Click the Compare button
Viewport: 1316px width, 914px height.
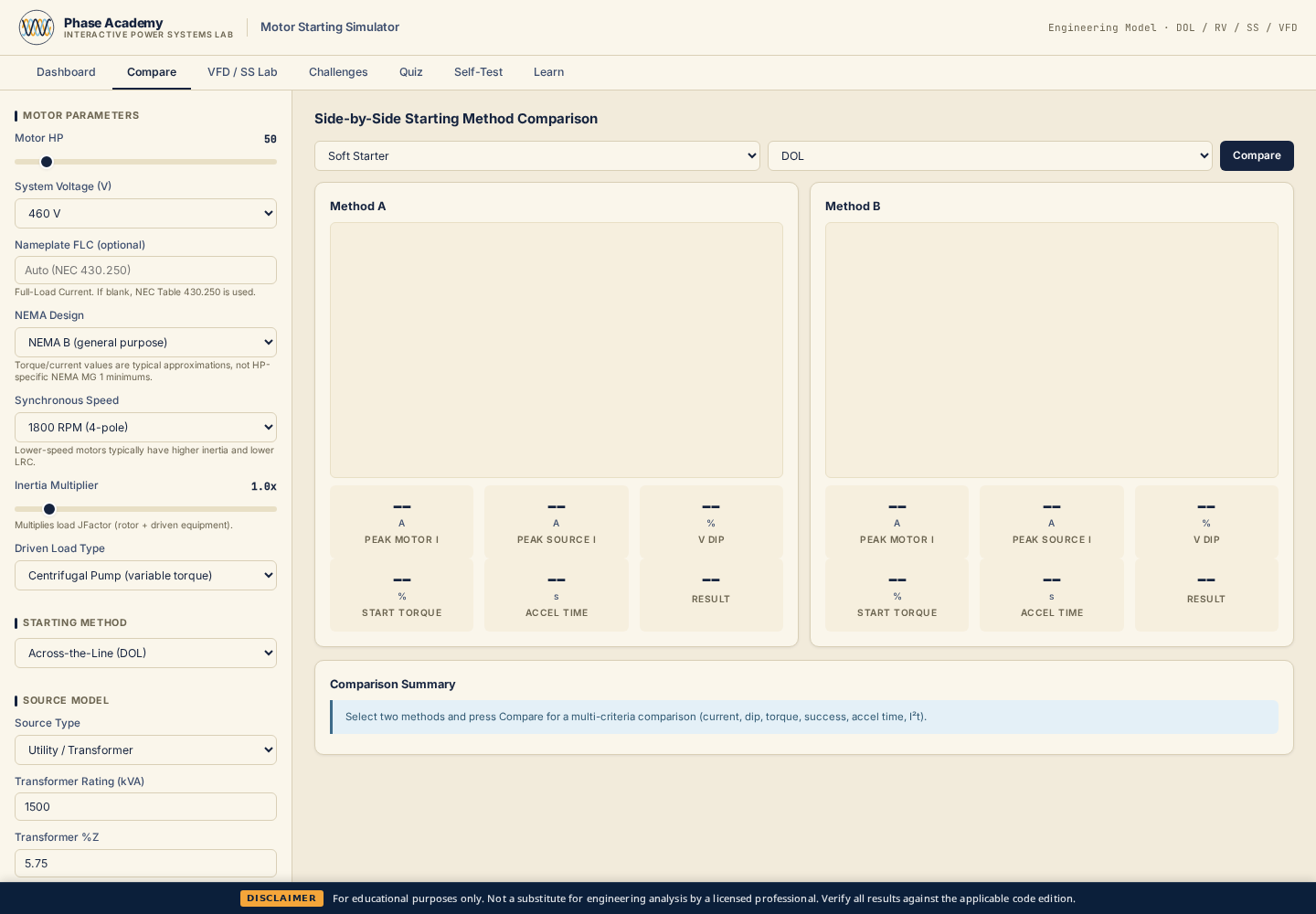click(x=1257, y=156)
